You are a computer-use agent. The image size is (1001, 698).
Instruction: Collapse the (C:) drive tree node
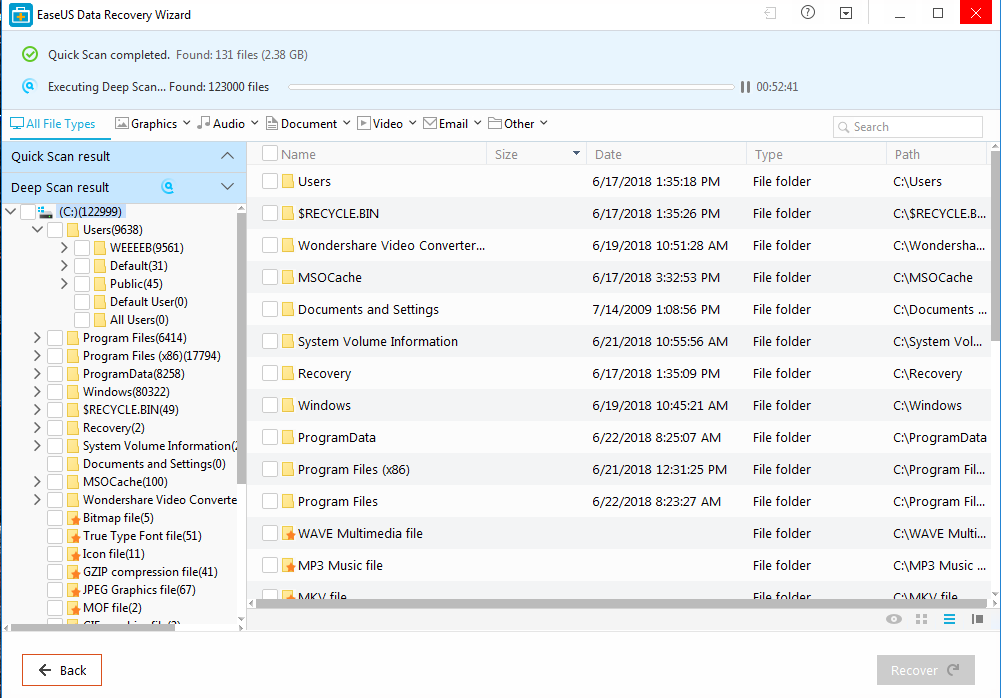11,211
